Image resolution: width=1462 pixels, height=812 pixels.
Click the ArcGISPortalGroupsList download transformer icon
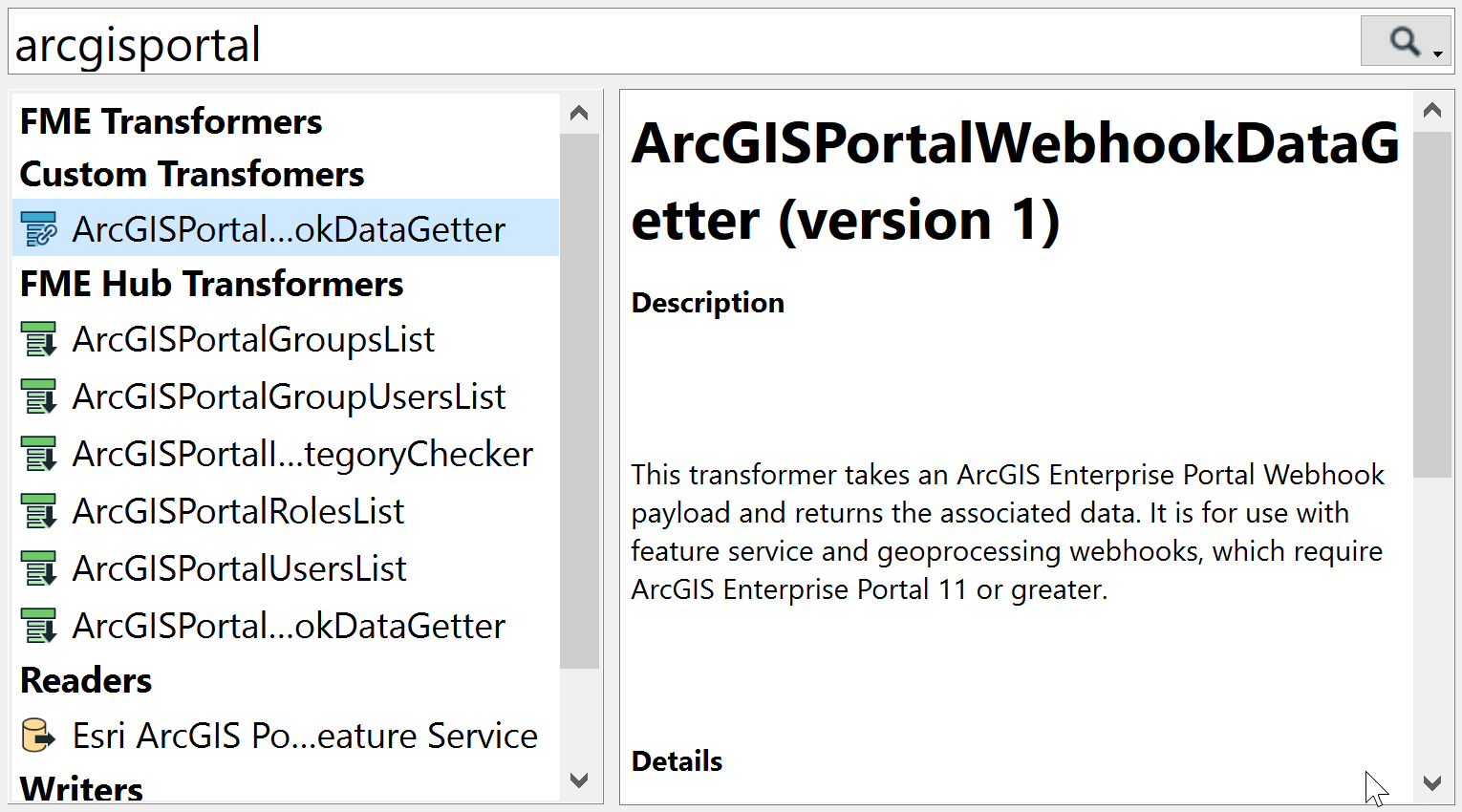tap(38, 339)
